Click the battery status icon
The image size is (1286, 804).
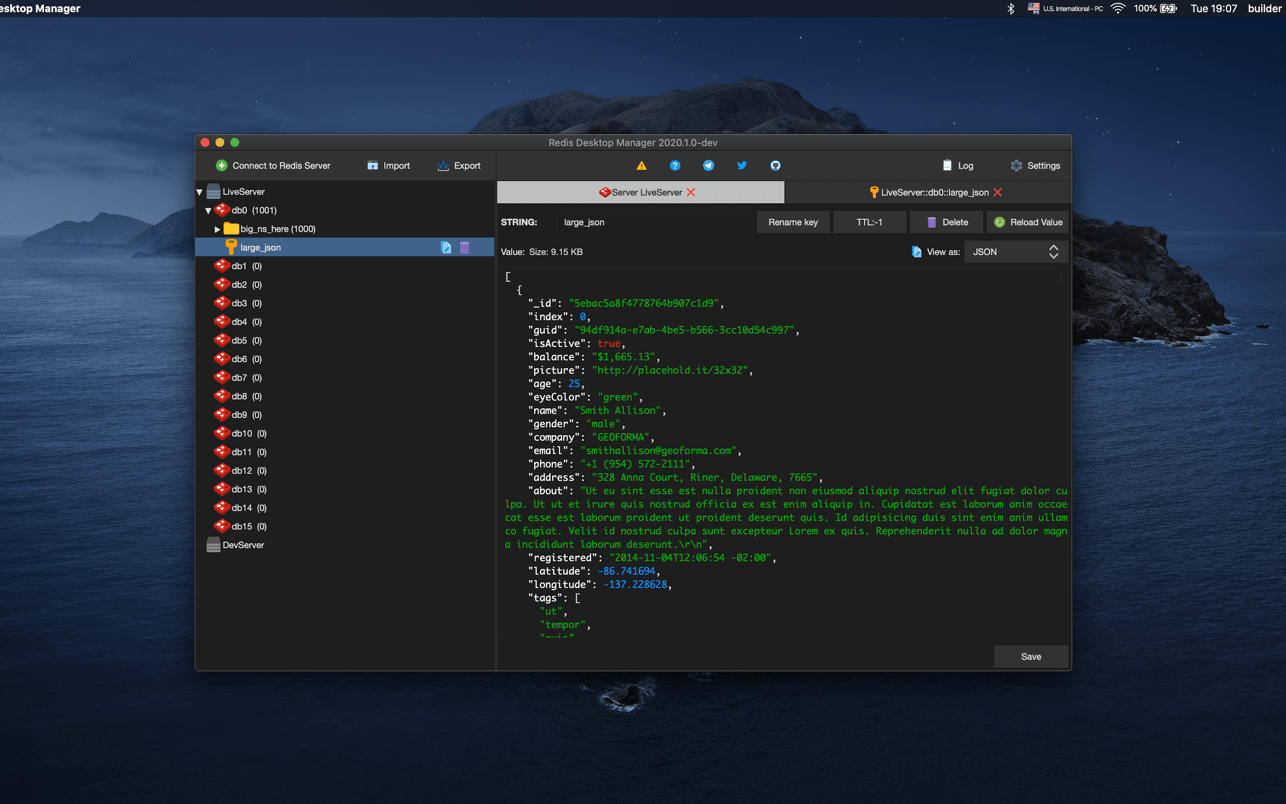click(x=1168, y=8)
